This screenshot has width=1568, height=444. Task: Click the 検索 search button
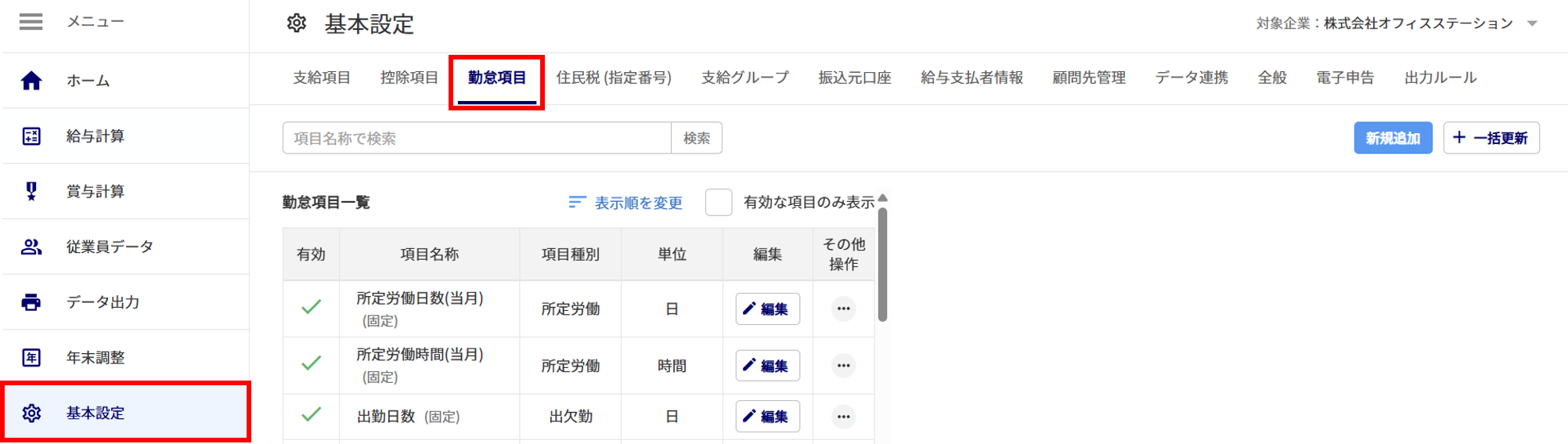[x=697, y=138]
